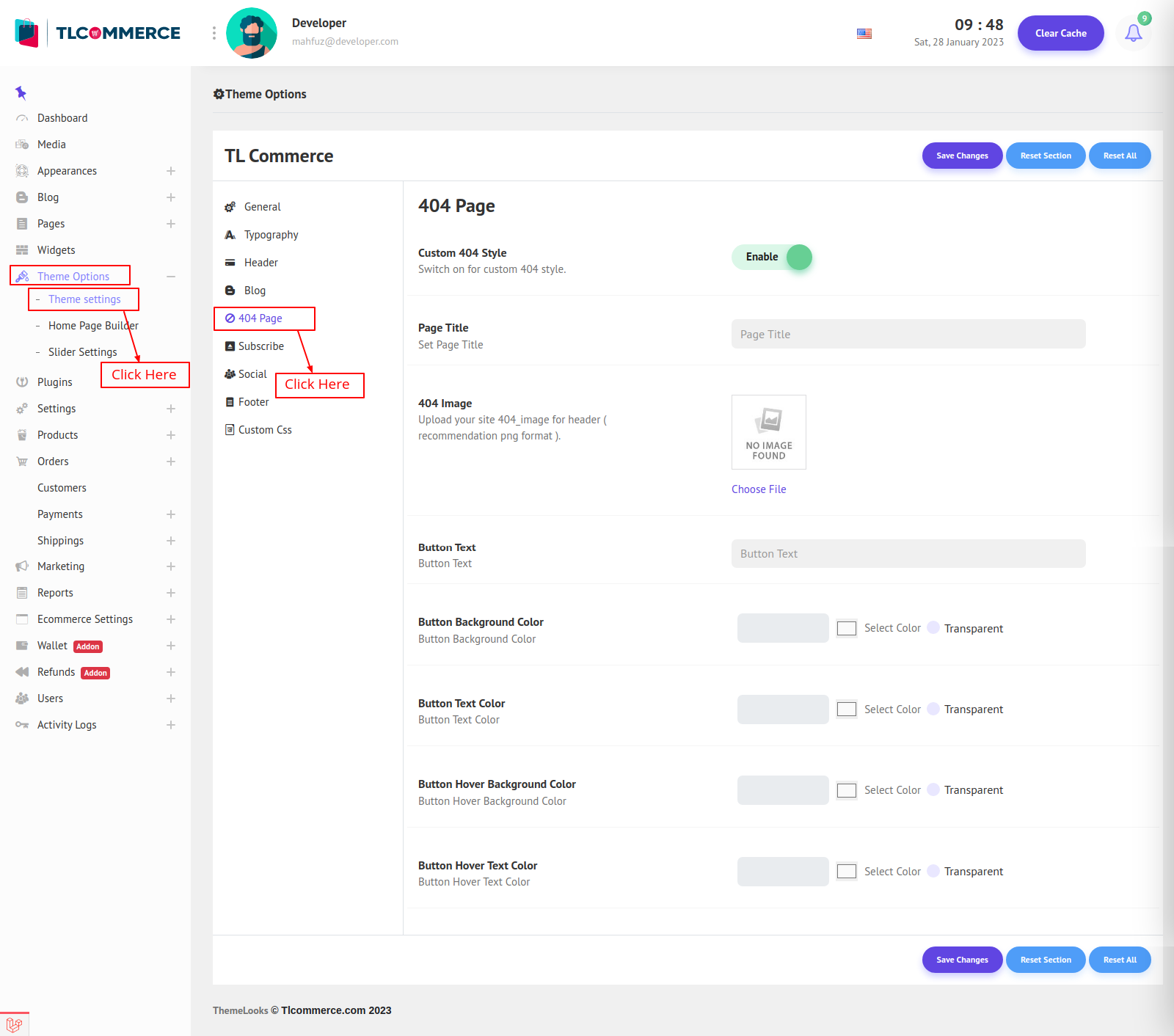Click the Marketing megaphone icon
This screenshot has width=1174, height=1036.
tap(22, 566)
